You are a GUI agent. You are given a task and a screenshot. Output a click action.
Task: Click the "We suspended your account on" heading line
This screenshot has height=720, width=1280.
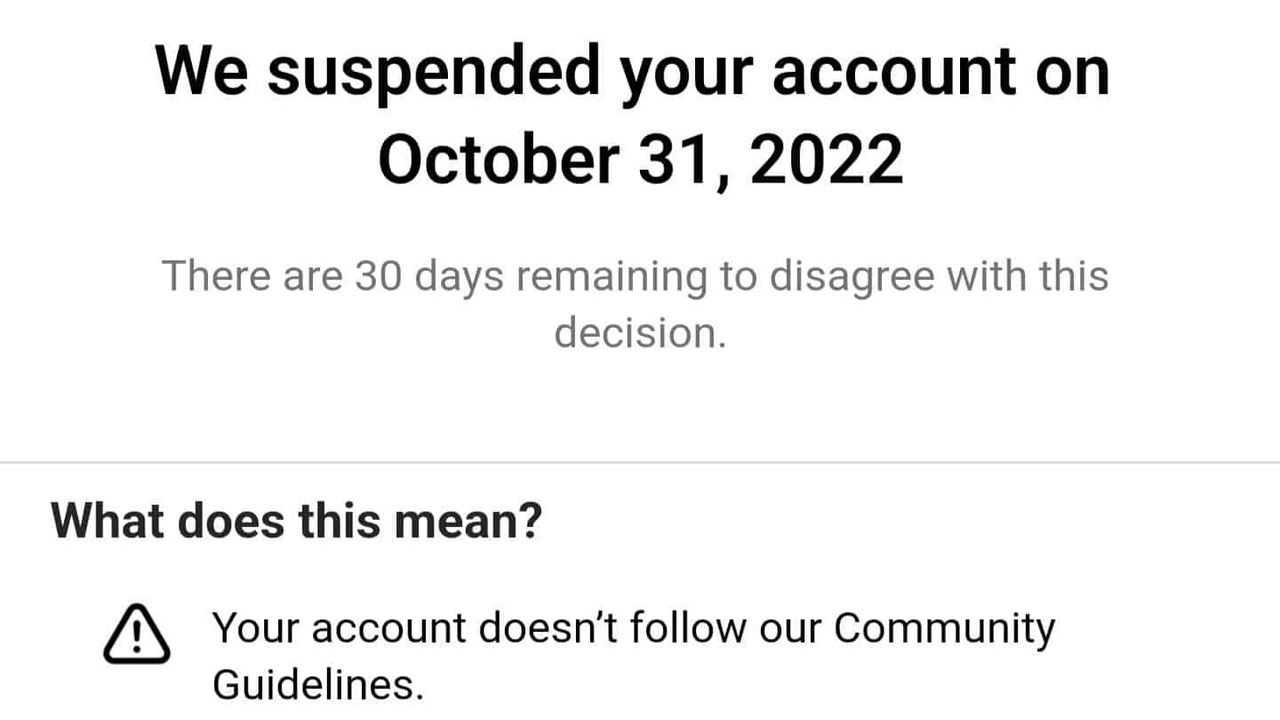tap(632, 73)
